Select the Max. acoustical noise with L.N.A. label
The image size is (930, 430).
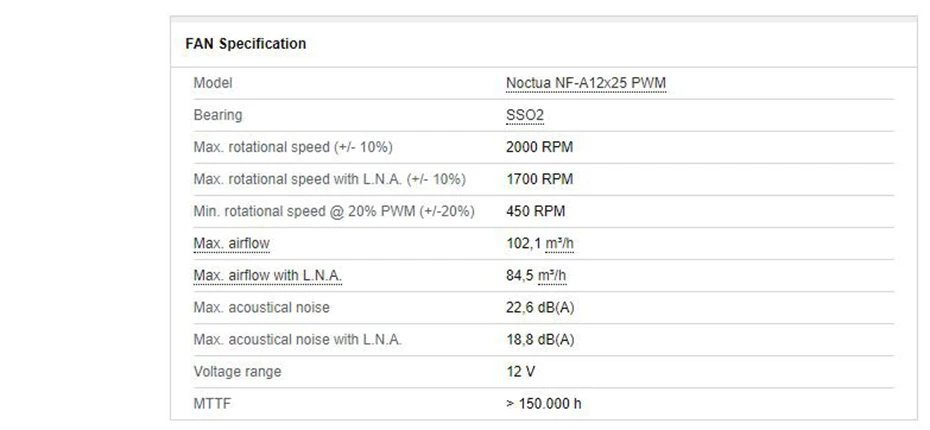297,340
